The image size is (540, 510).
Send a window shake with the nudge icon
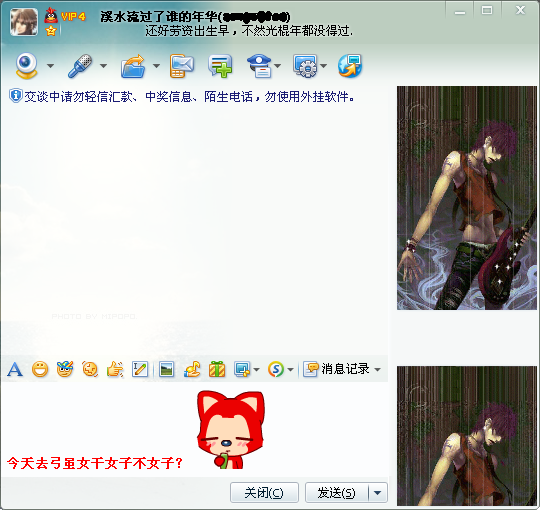pyautogui.click(x=90, y=370)
